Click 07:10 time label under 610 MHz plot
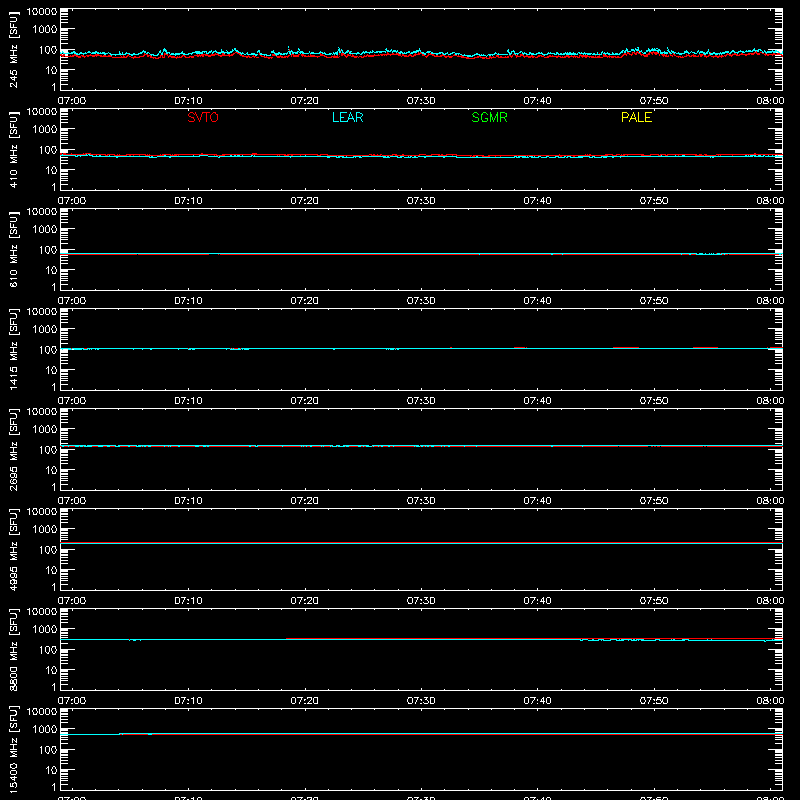The height and width of the screenshot is (800, 800). click(188, 301)
